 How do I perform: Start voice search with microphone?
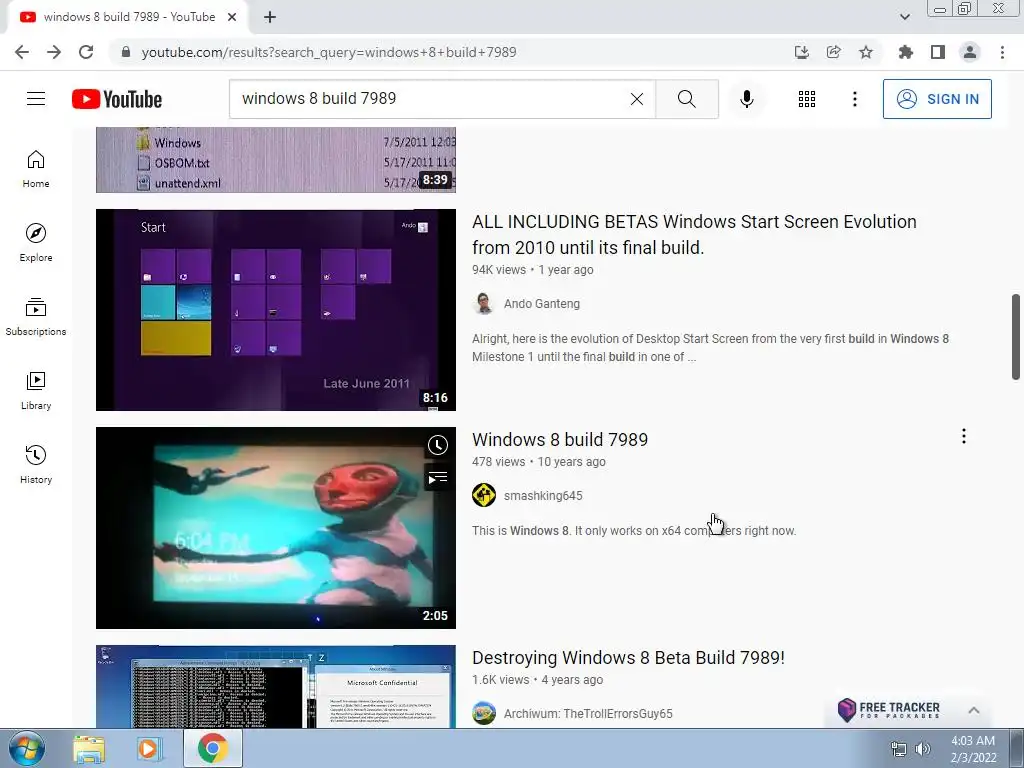tap(746, 99)
